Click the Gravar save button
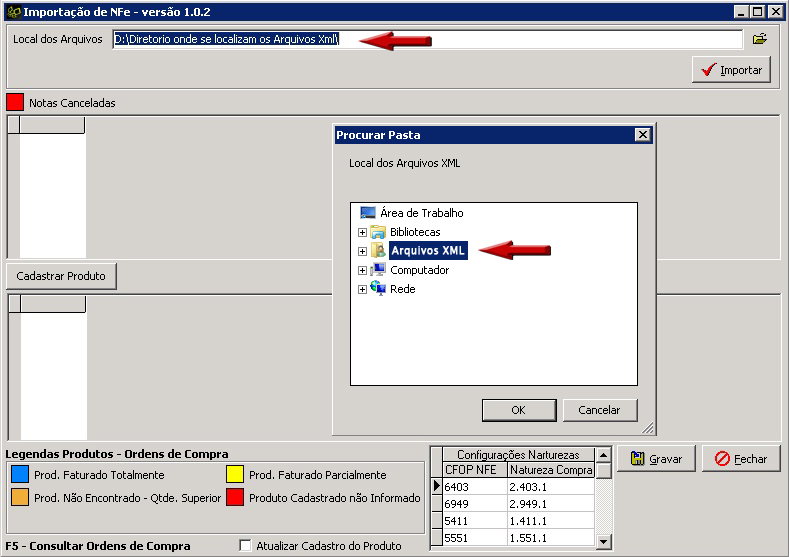This screenshot has height=557, width=789. click(x=657, y=459)
